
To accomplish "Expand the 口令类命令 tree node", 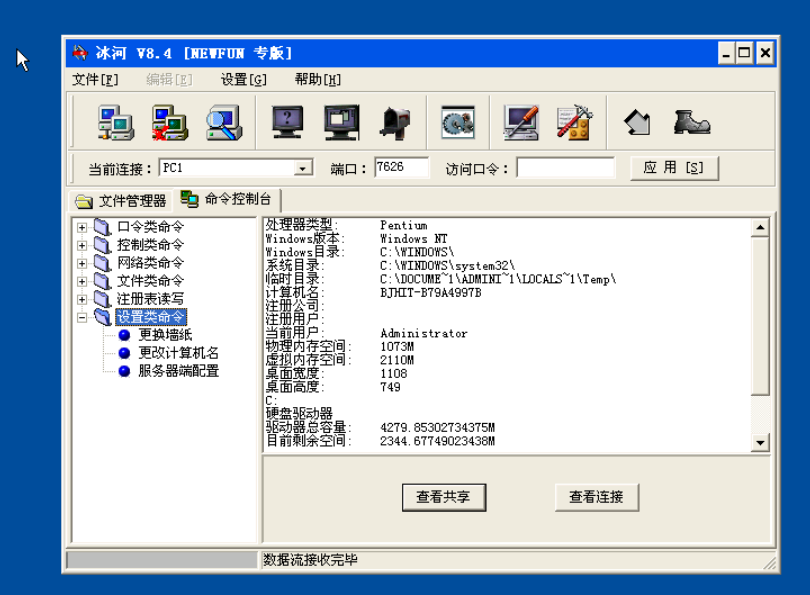I will click(82, 227).
